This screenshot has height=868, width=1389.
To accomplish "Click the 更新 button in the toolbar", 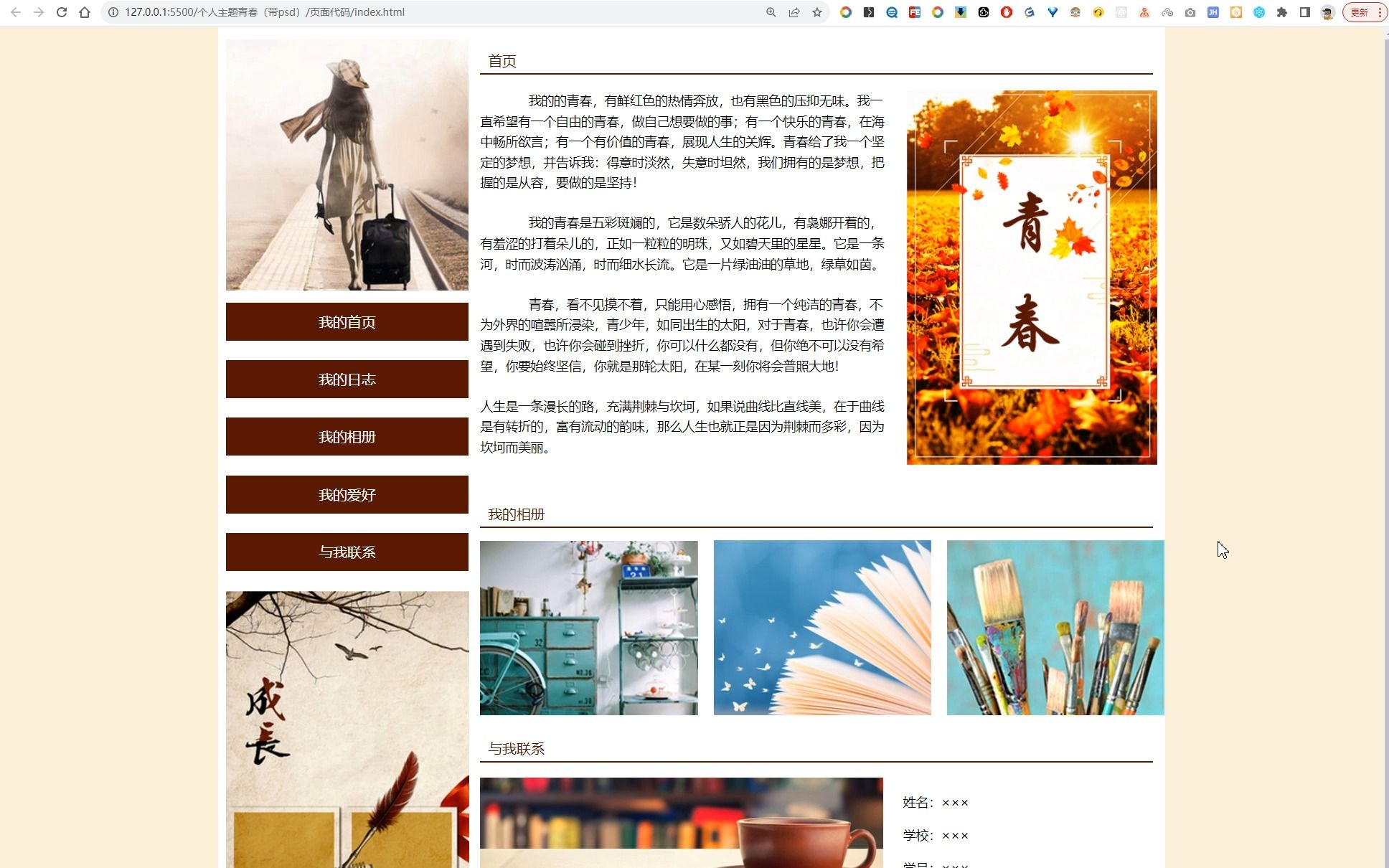I will (1360, 12).
